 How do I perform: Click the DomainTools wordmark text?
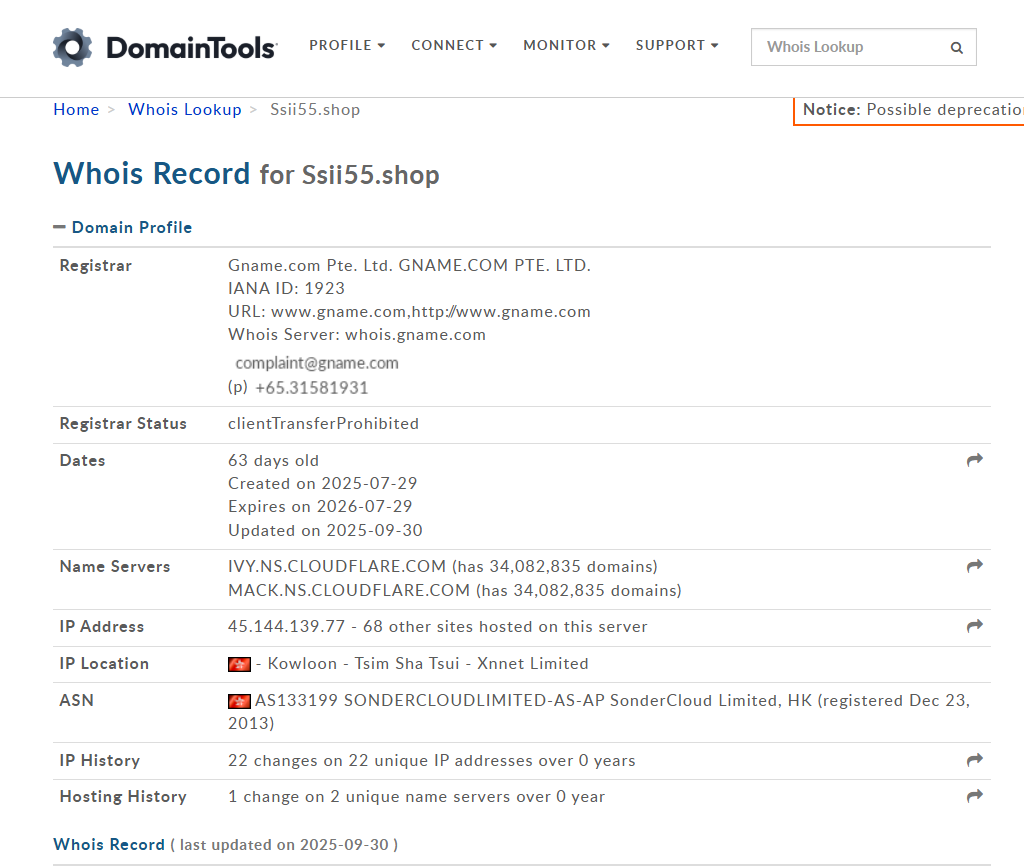coord(191,47)
